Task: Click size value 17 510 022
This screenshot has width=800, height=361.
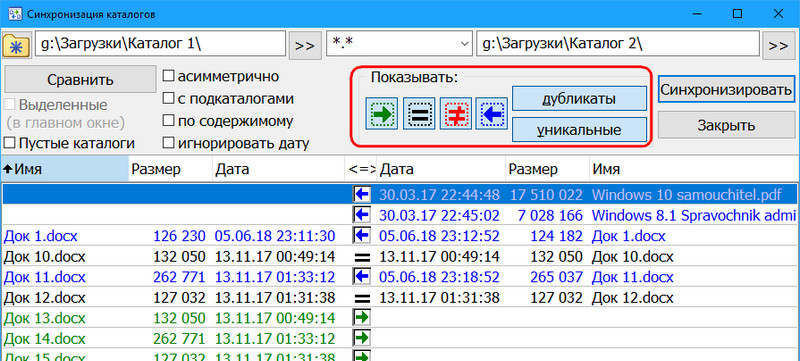Action: coord(546,194)
